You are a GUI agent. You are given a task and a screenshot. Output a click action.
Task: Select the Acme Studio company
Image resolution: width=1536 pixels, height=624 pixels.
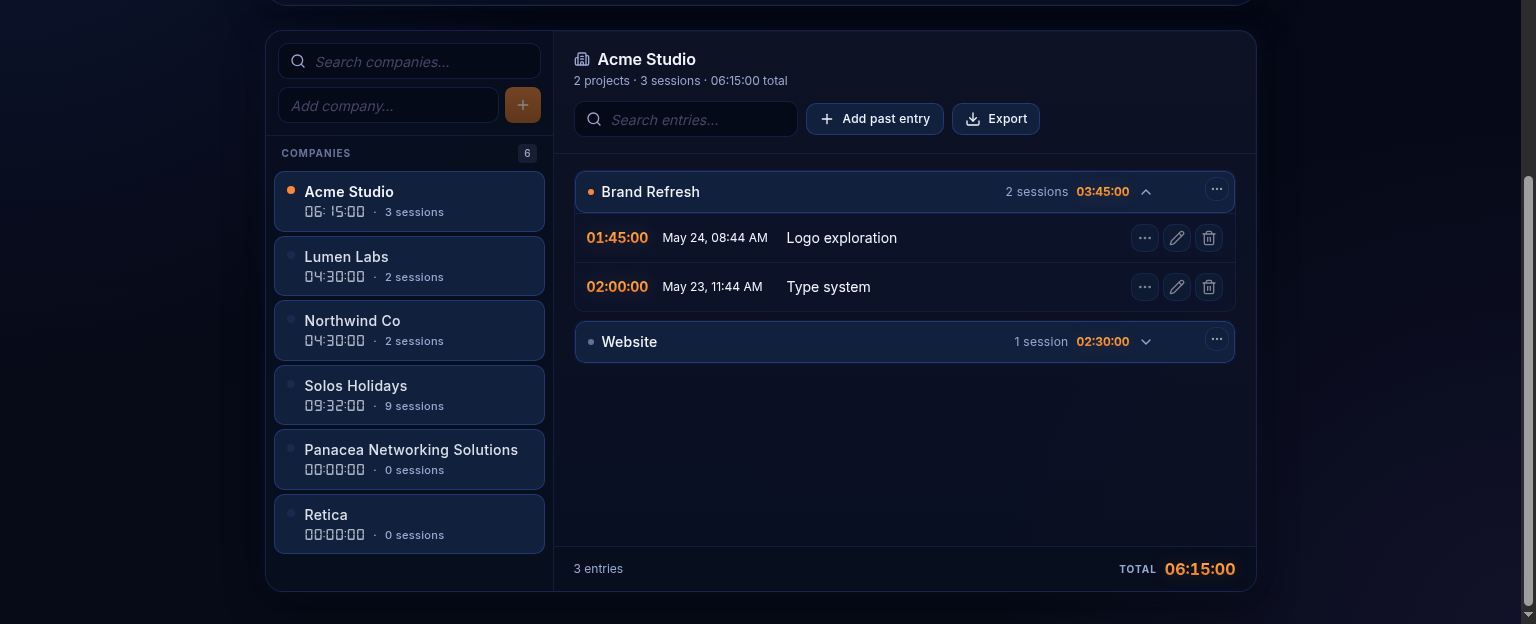click(x=409, y=201)
